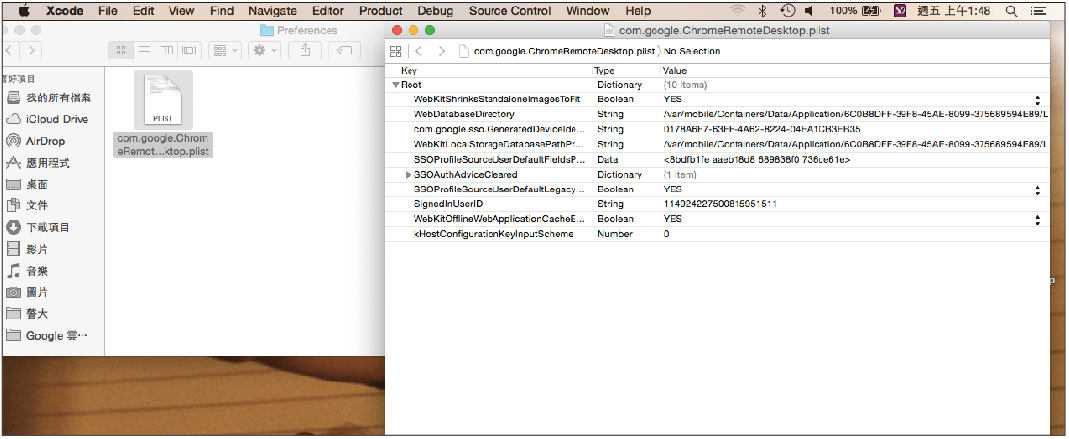Switch Finder to list view
The image size is (1069, 439).
pos(144,50)
